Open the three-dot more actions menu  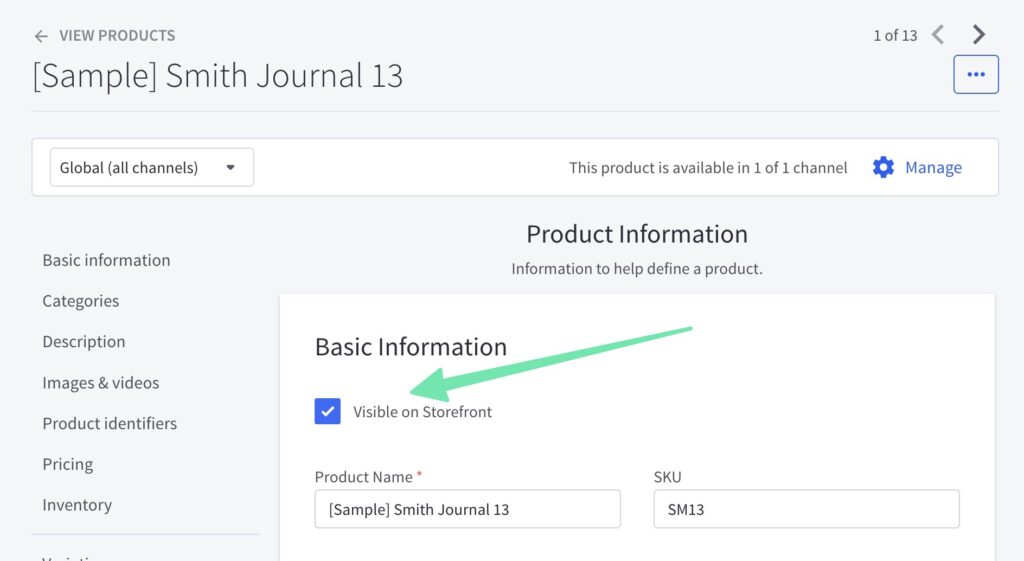pyautogui.click(x=976, y=75)
